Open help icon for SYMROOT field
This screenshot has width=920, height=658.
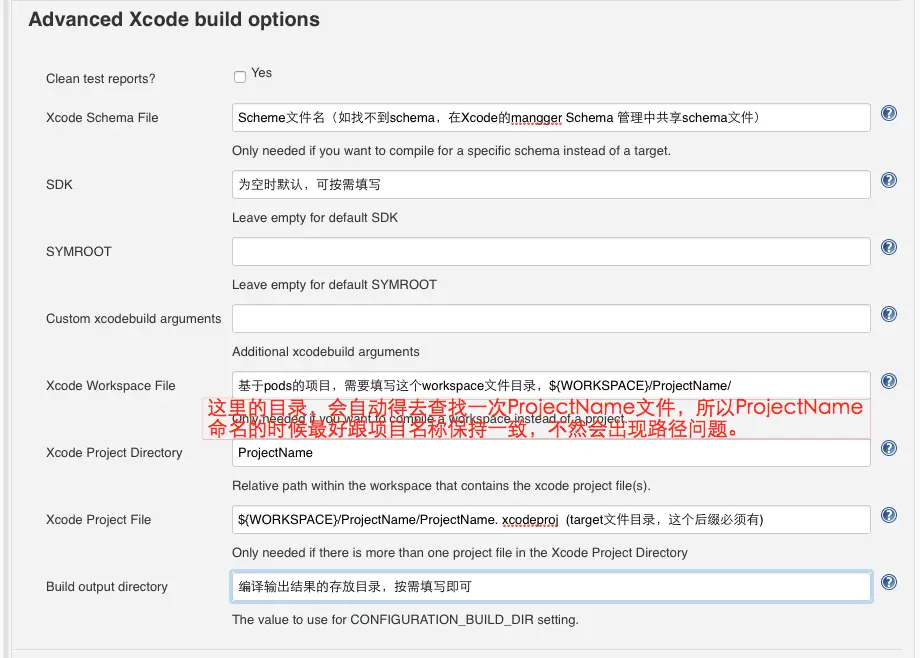coord(889,247)
